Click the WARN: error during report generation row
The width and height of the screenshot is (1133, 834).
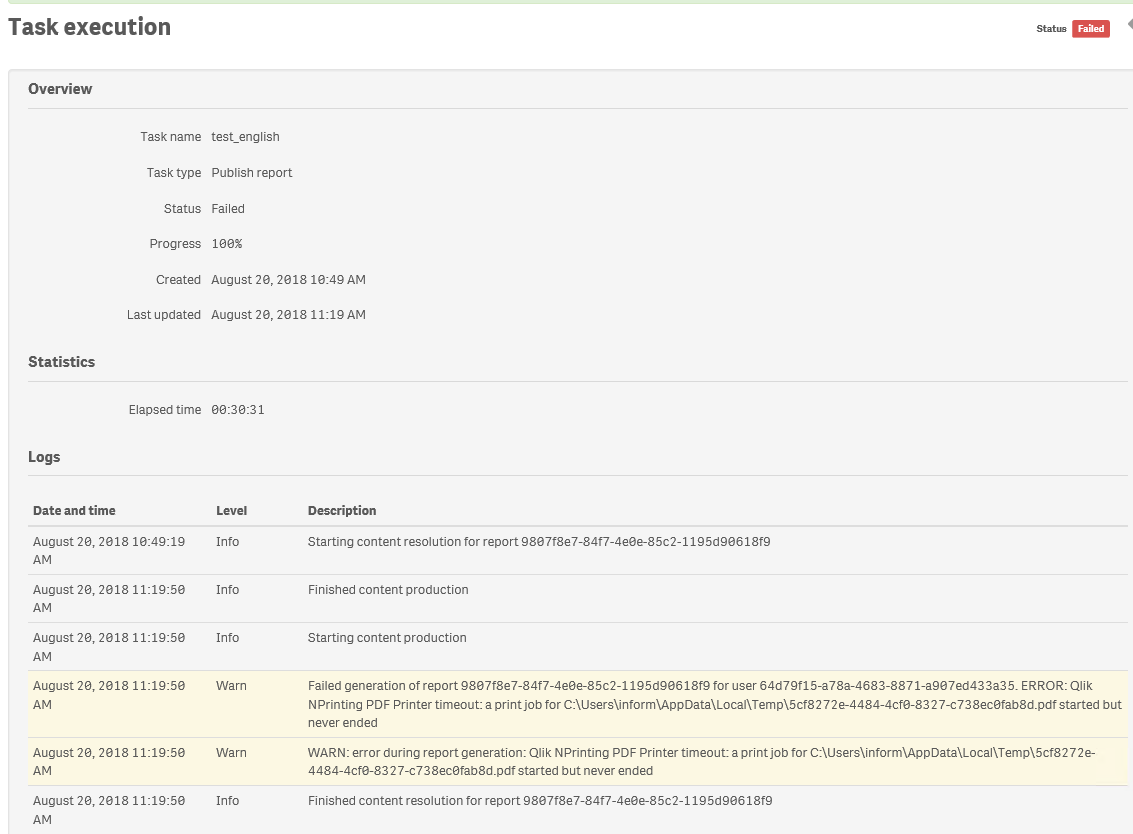coord(700,761)
